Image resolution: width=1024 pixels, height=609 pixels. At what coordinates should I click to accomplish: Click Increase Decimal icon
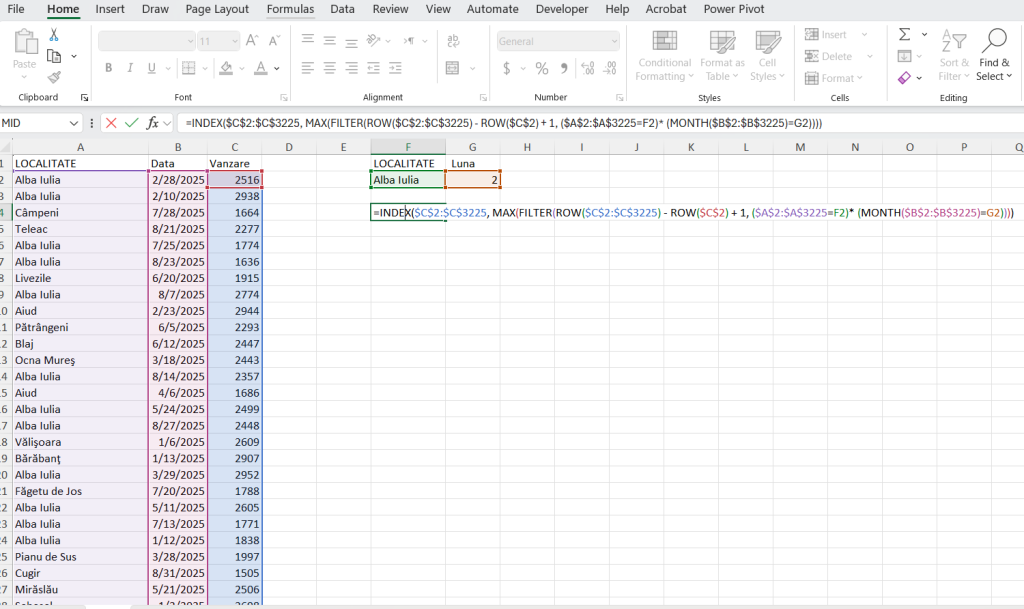point(588,68)
